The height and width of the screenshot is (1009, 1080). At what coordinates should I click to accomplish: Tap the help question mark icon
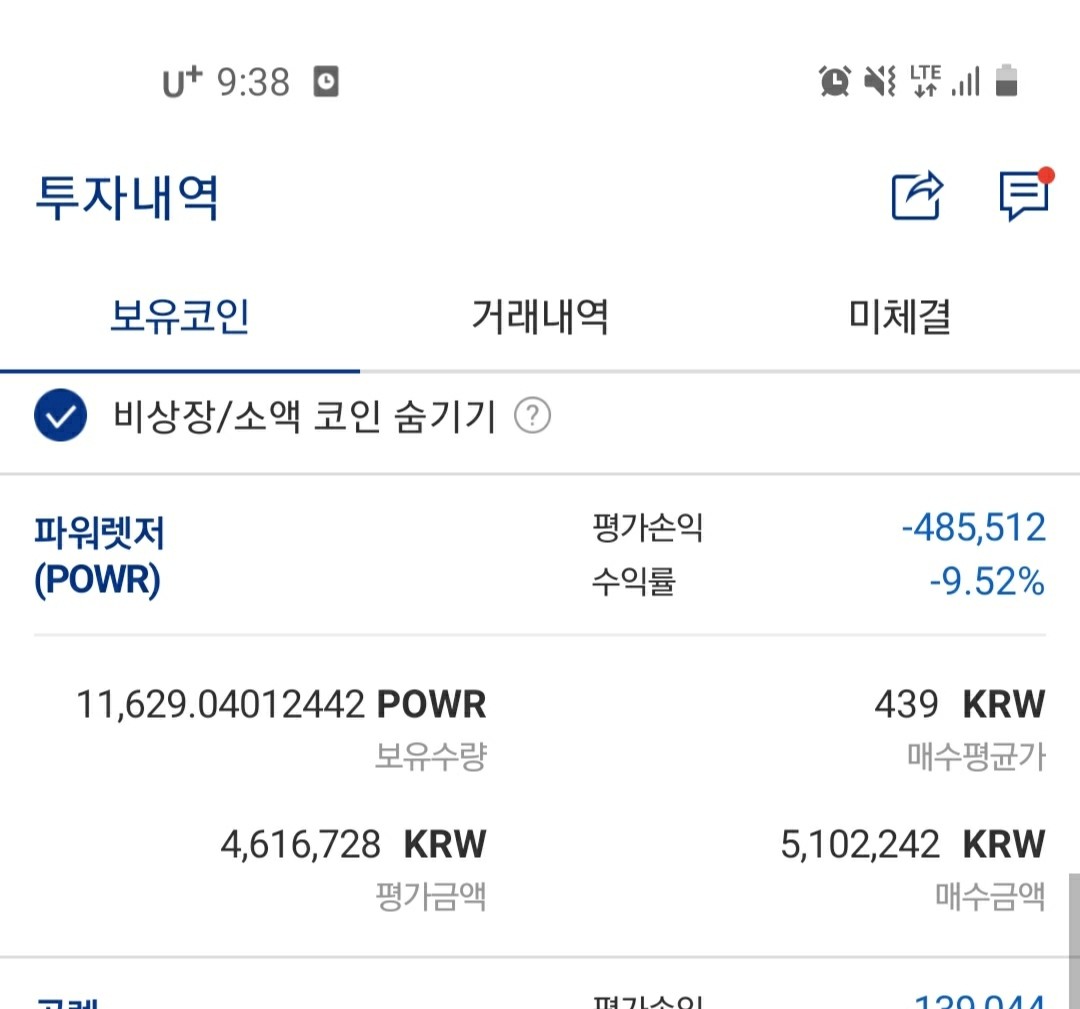533,416
